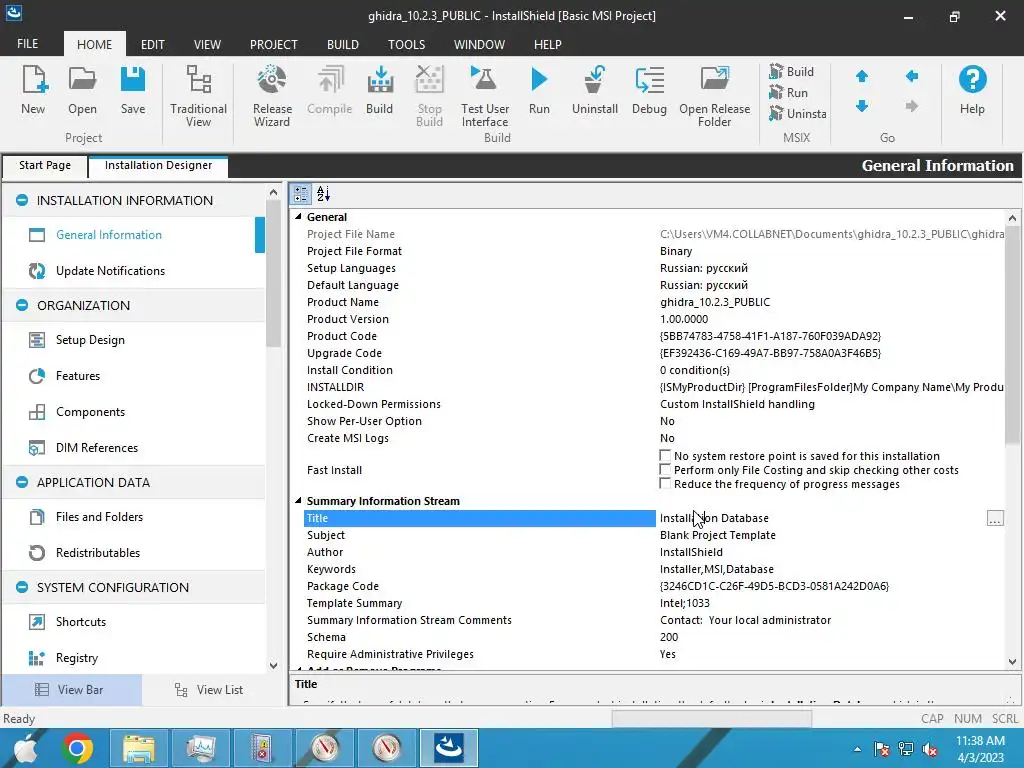The height and width of the screenshot is (768, 1024).
Task: Collapse the APPLICATION DATA group
Action: [x=22, y=482]
